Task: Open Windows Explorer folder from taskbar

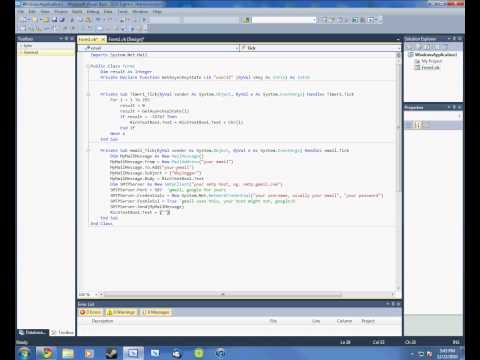Action: click(68, 353)
